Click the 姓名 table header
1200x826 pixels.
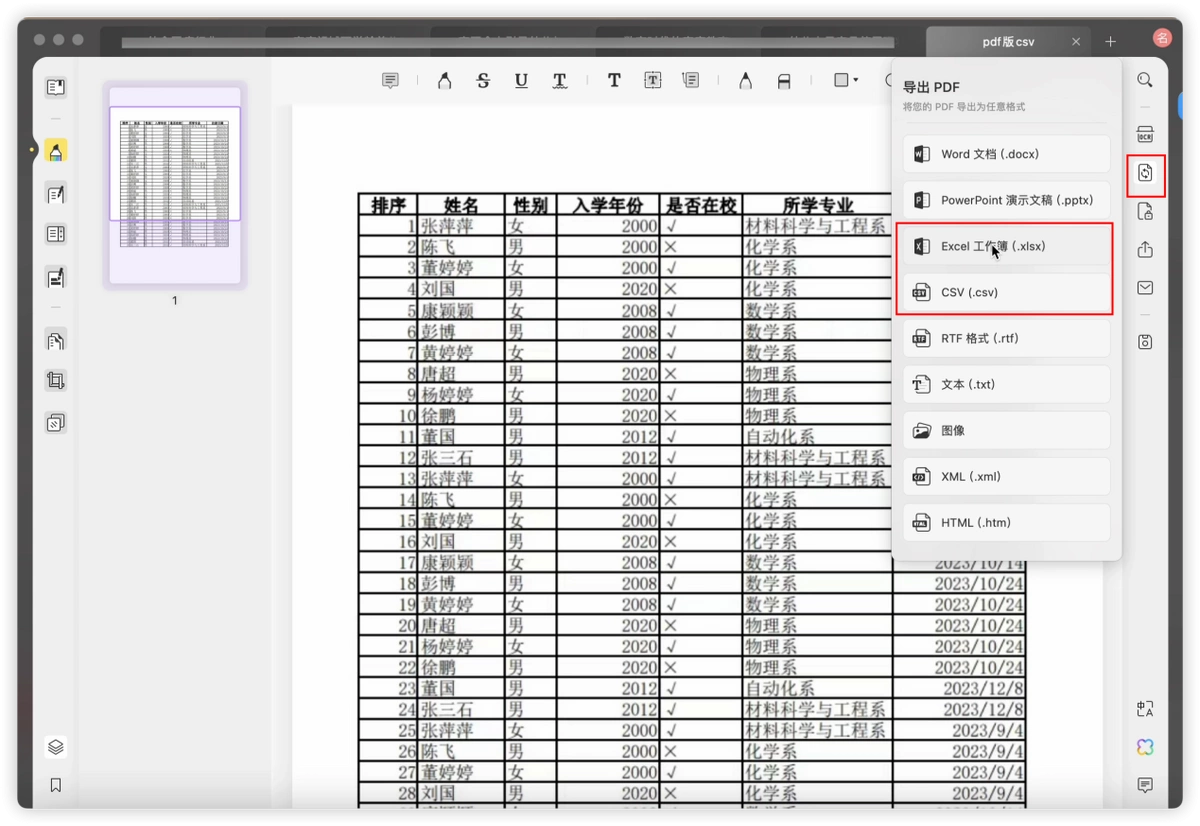pos(460,205)
